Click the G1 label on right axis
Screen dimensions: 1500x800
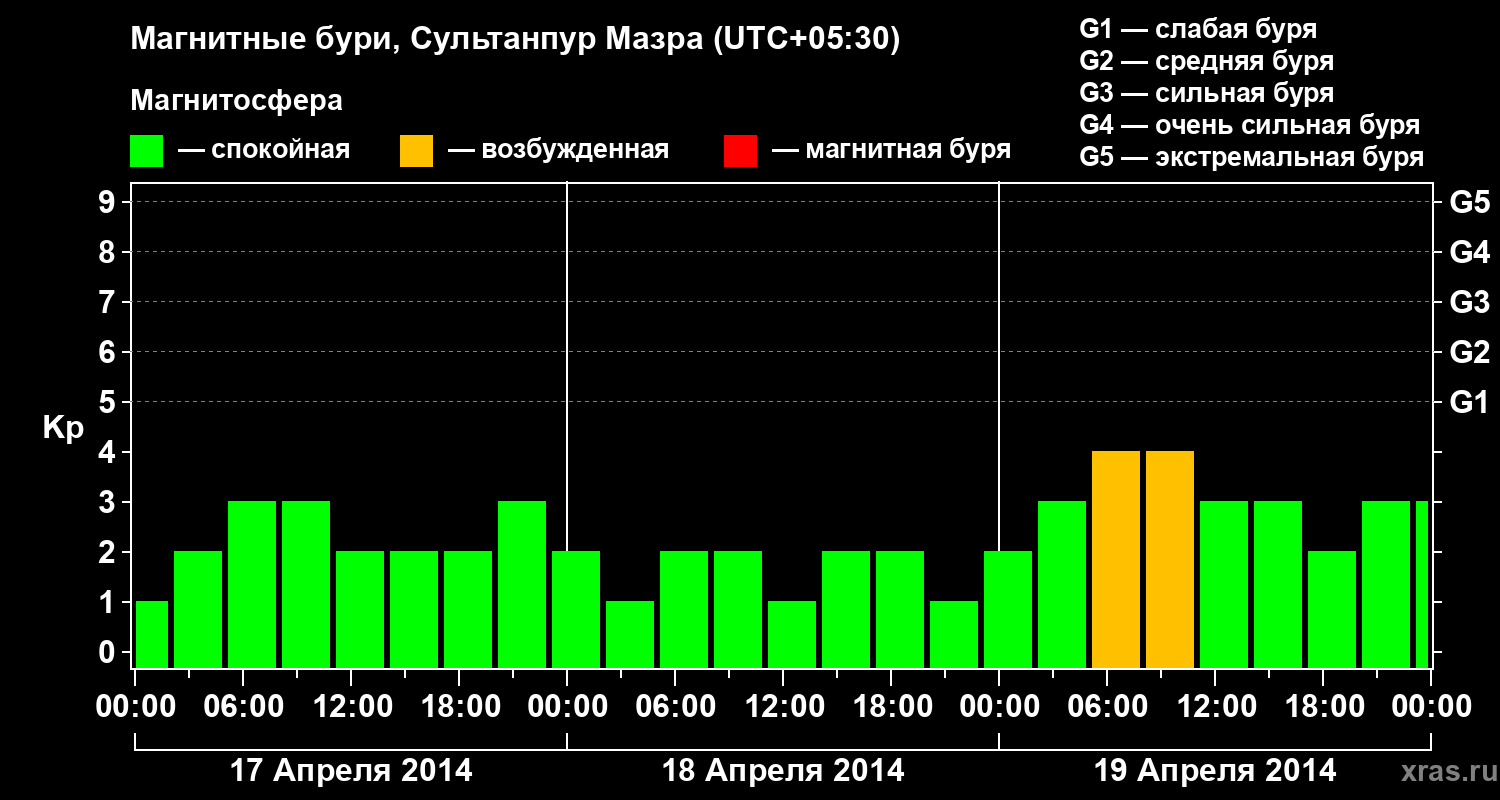tap(1470, 403)
